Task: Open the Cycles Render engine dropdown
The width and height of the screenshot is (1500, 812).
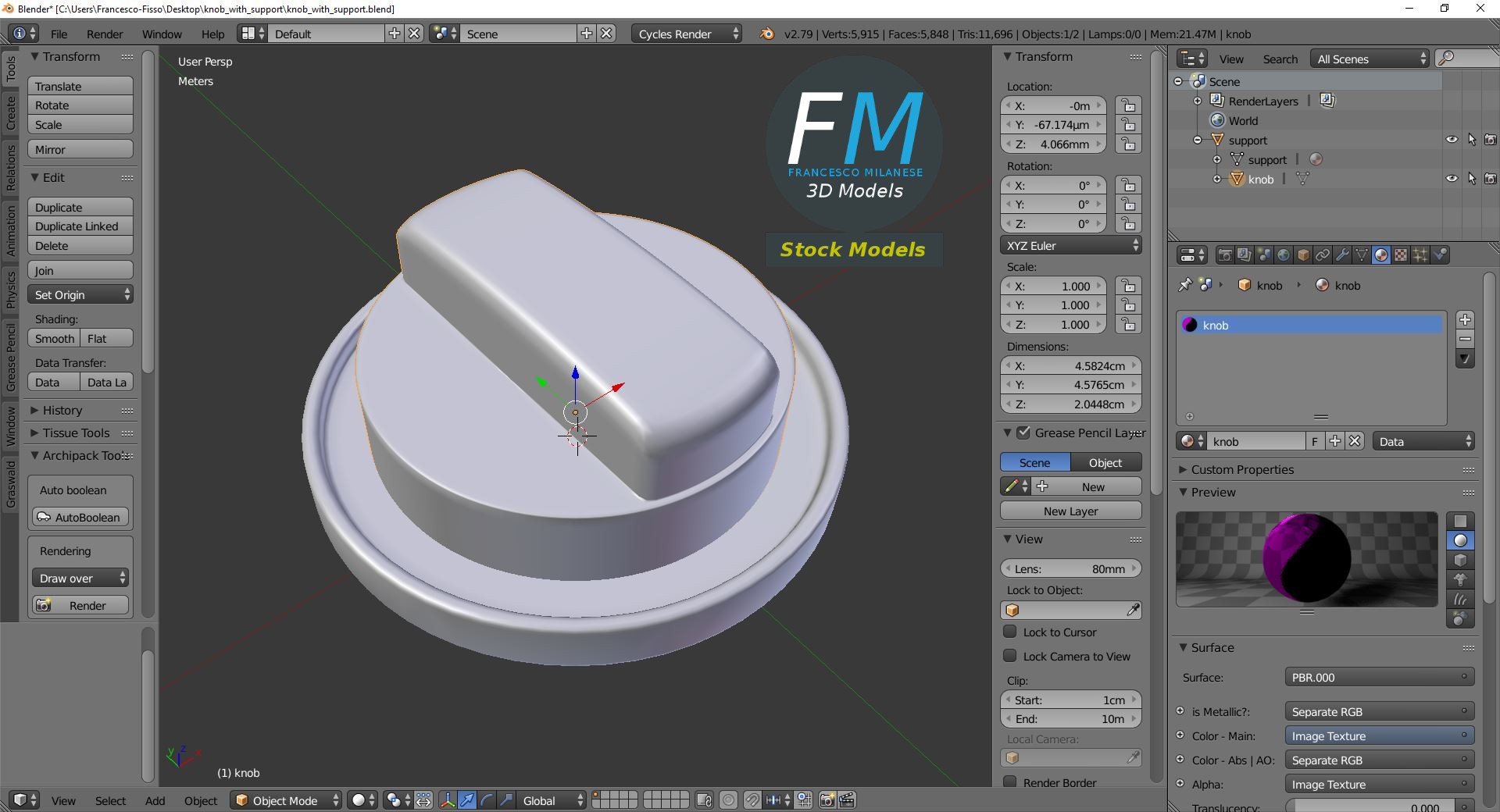Action: pyautogui.click(x=687, y=34)
